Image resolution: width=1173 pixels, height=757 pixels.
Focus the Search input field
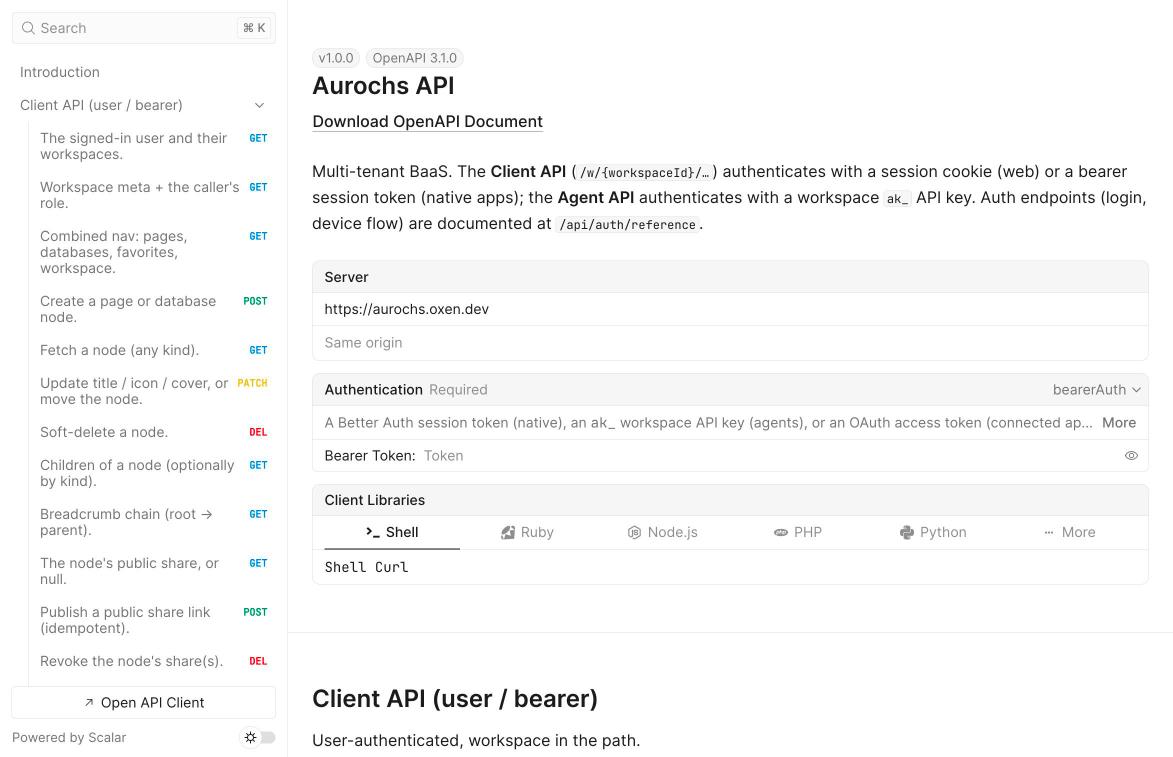pyautogui.click(x=144, y=28)
